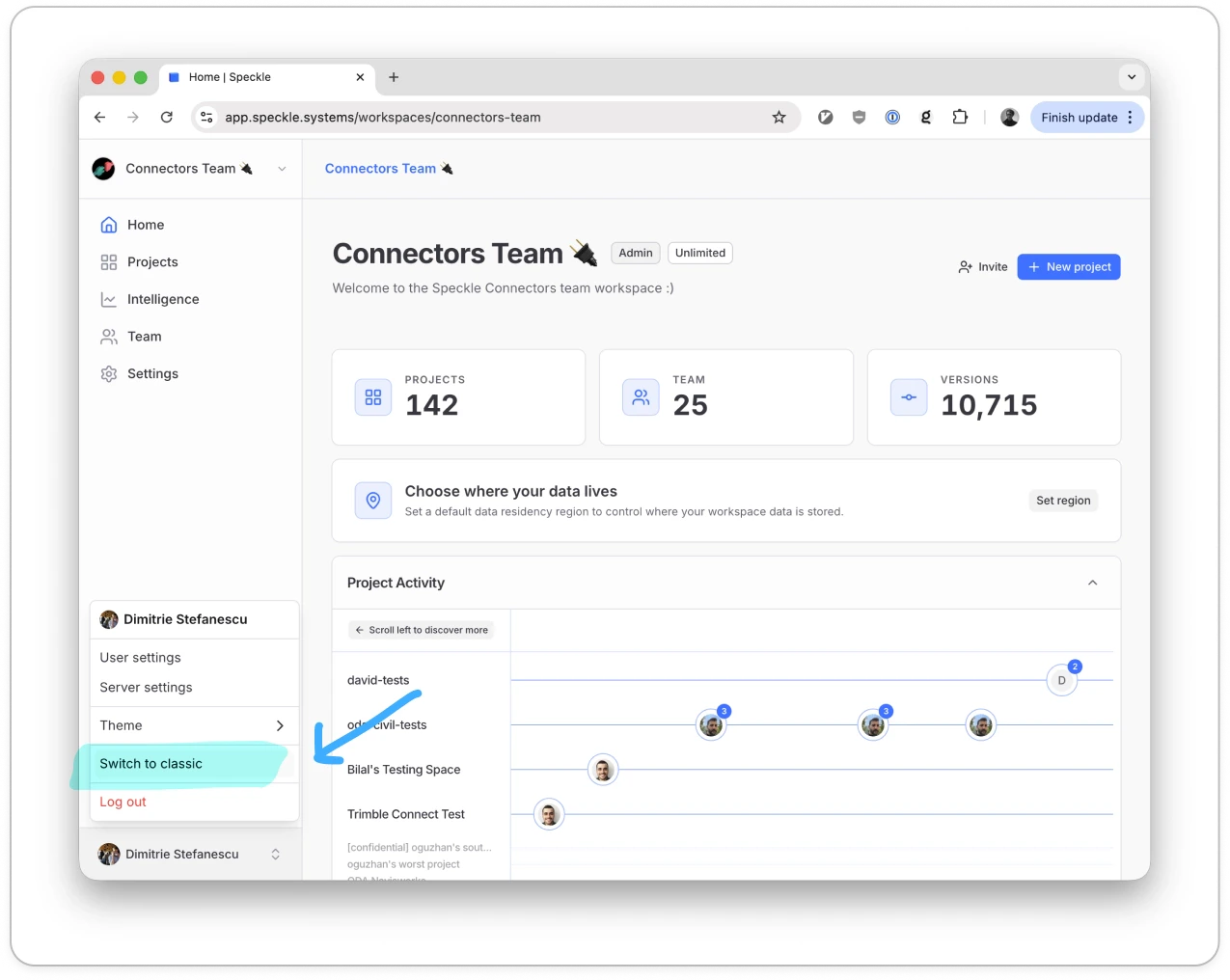Click the browser forward arrow
Viewport: 1230px width, 980px height.
(x=133, y=118)
